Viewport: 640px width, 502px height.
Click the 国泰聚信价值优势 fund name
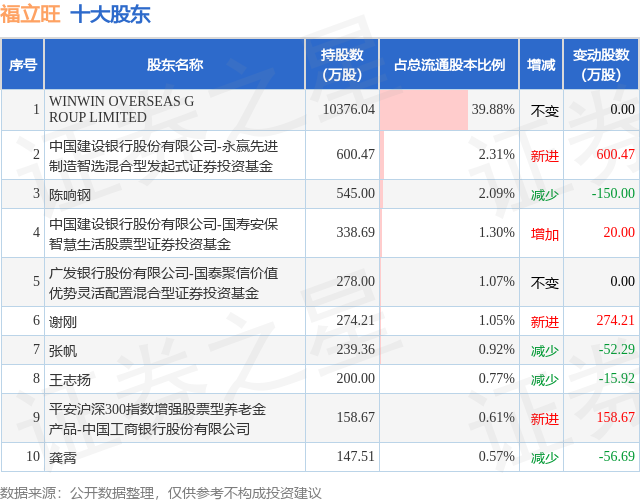coord(163,283)
